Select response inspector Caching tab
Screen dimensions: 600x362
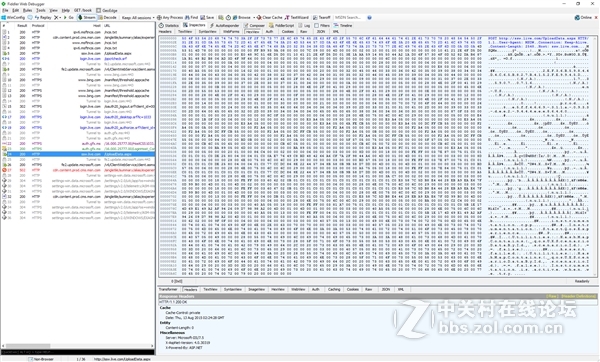coord(334,289)
